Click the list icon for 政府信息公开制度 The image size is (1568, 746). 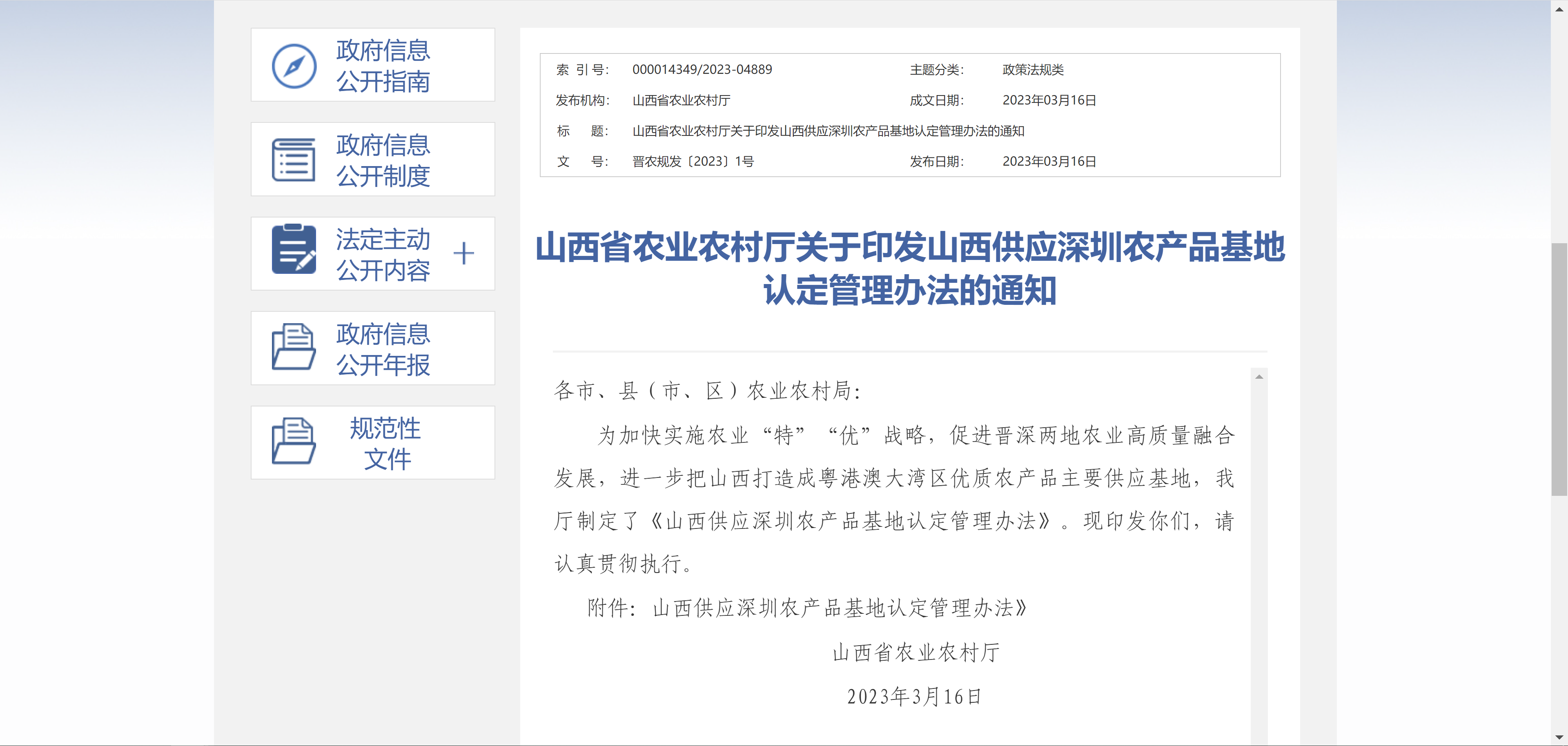(x=294, y=160)
